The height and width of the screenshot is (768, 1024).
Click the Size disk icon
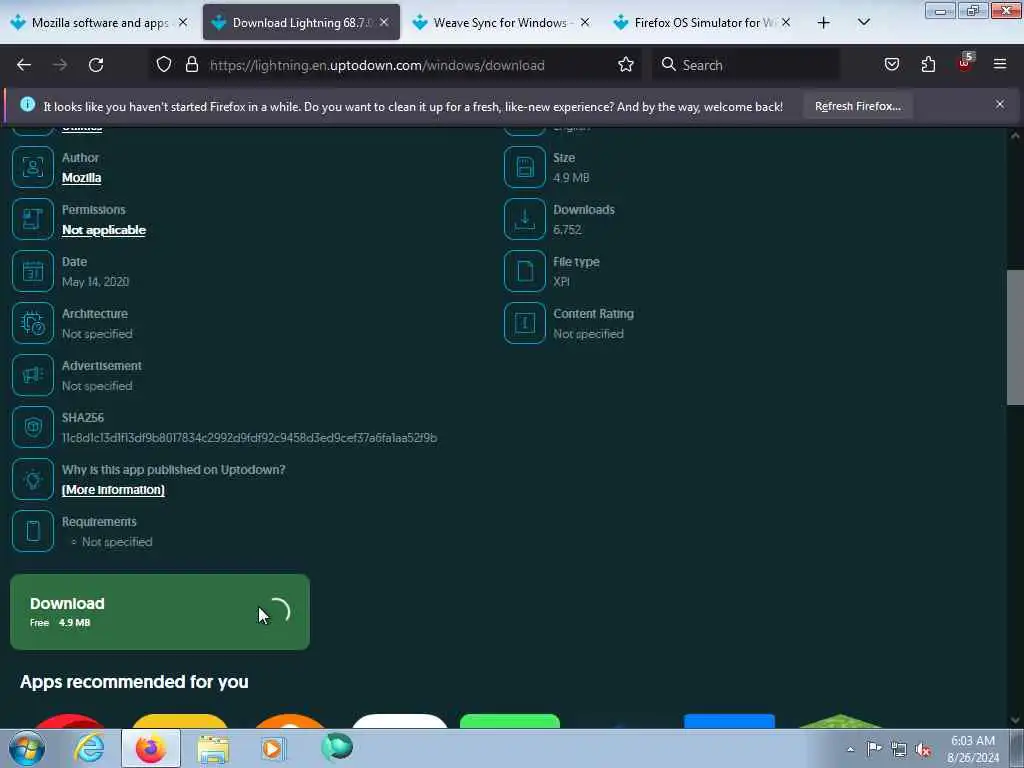click(524, 167)
